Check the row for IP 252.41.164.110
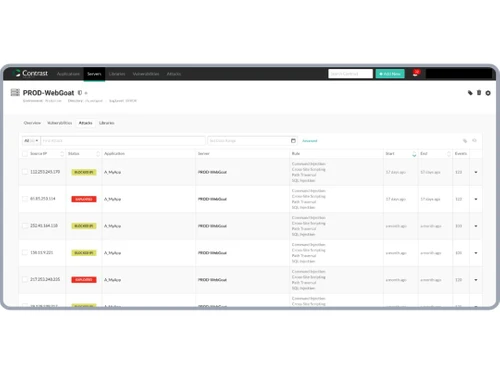The height and width of the screenshot is (375, 500). pos(25,226)
